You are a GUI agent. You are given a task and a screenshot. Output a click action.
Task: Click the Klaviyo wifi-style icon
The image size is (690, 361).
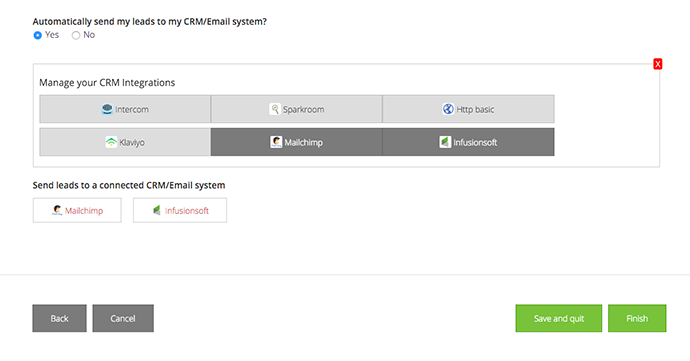111,142
